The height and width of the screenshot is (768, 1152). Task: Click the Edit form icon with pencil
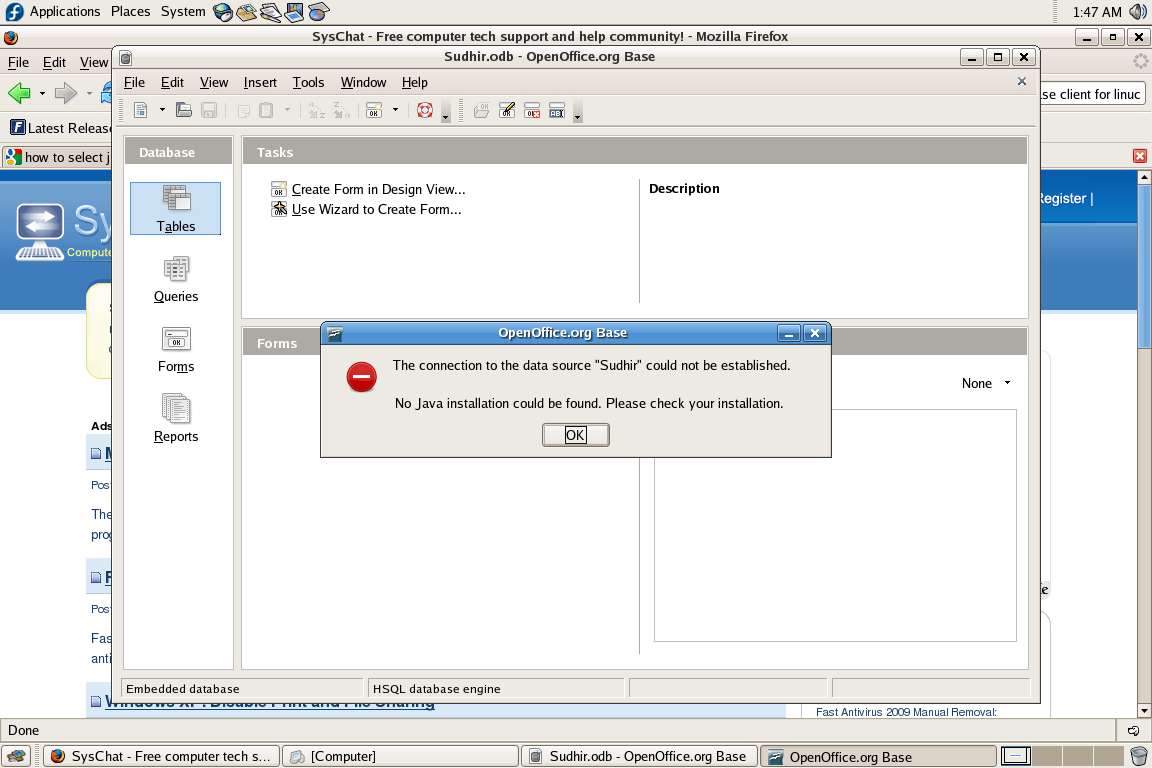507,110
